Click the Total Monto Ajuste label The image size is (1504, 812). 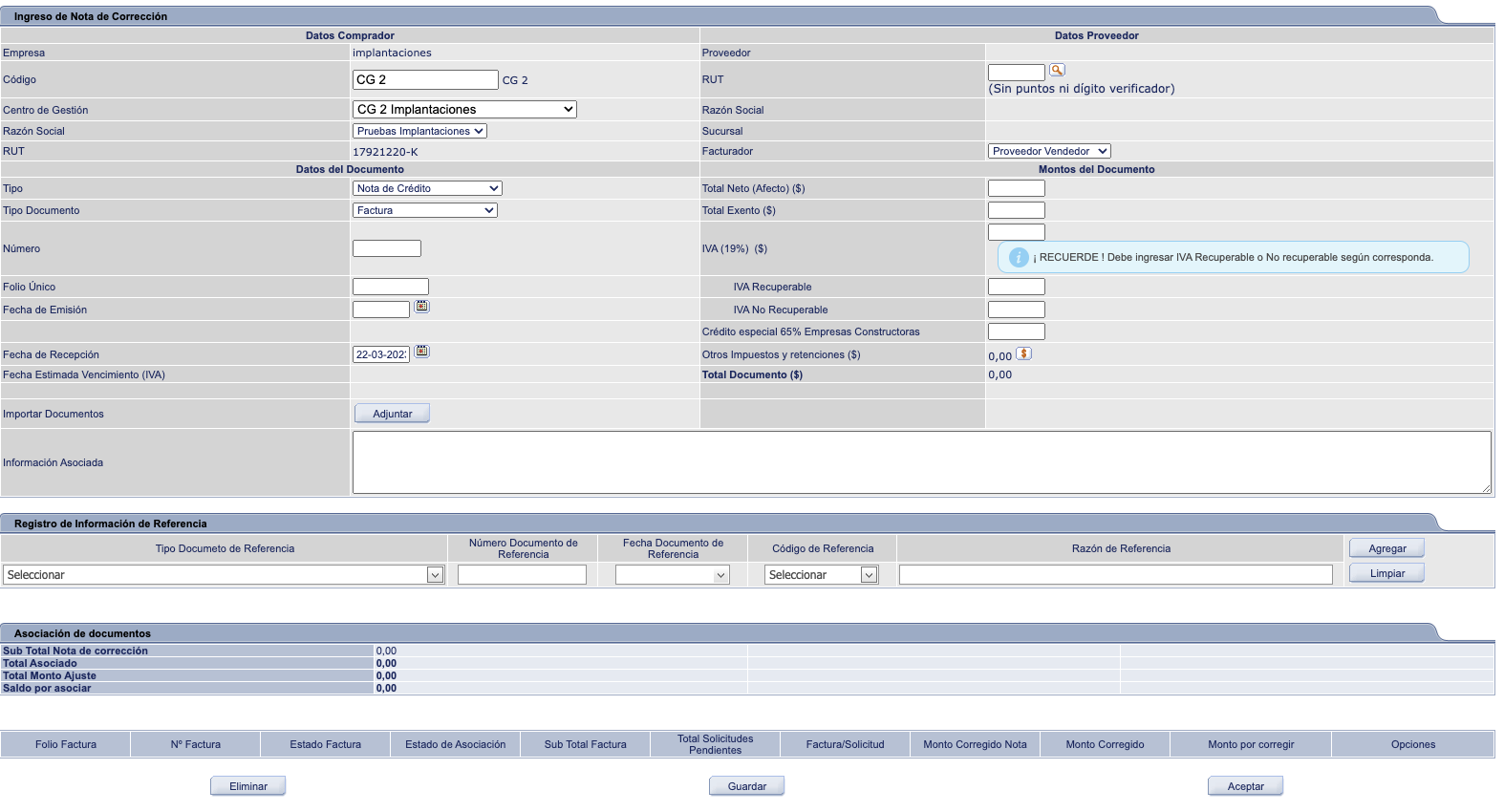pyautogui.click(x=50, y=675)
